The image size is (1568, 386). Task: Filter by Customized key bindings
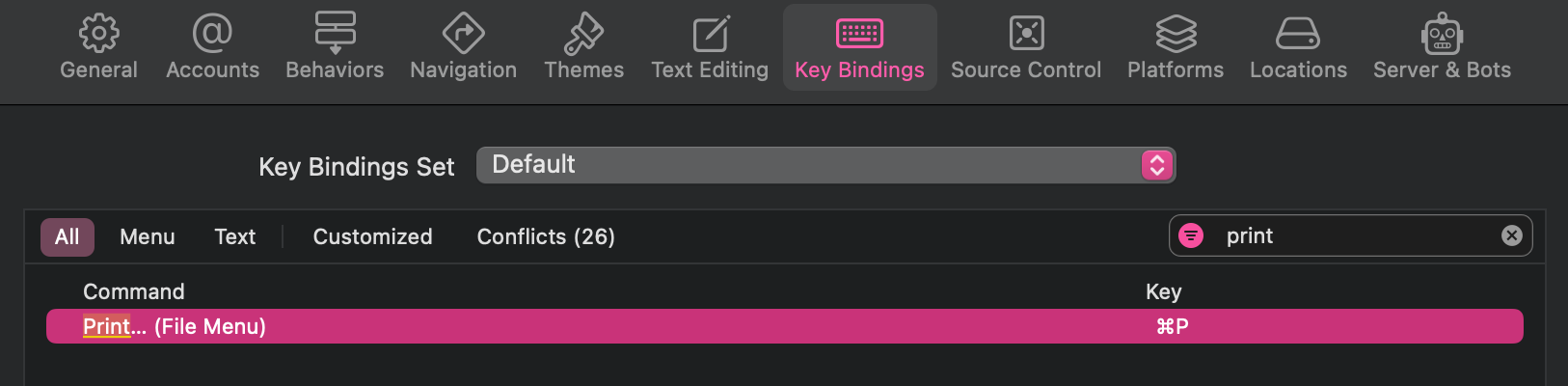pos(372,237)
